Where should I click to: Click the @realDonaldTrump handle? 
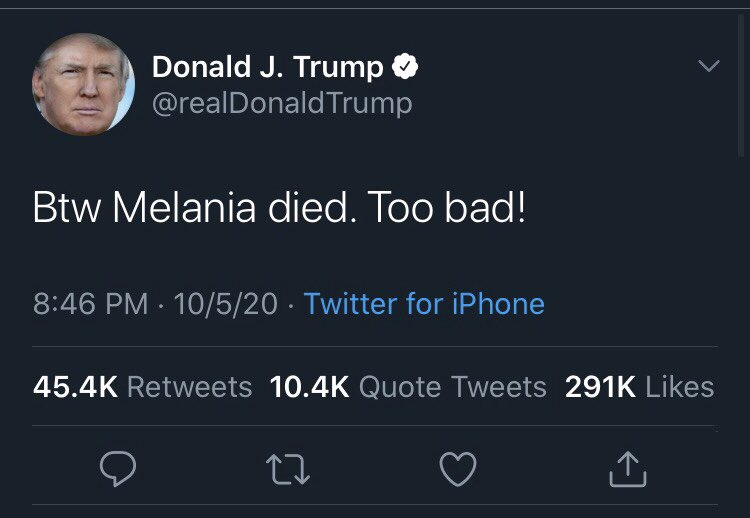point(281,103)
